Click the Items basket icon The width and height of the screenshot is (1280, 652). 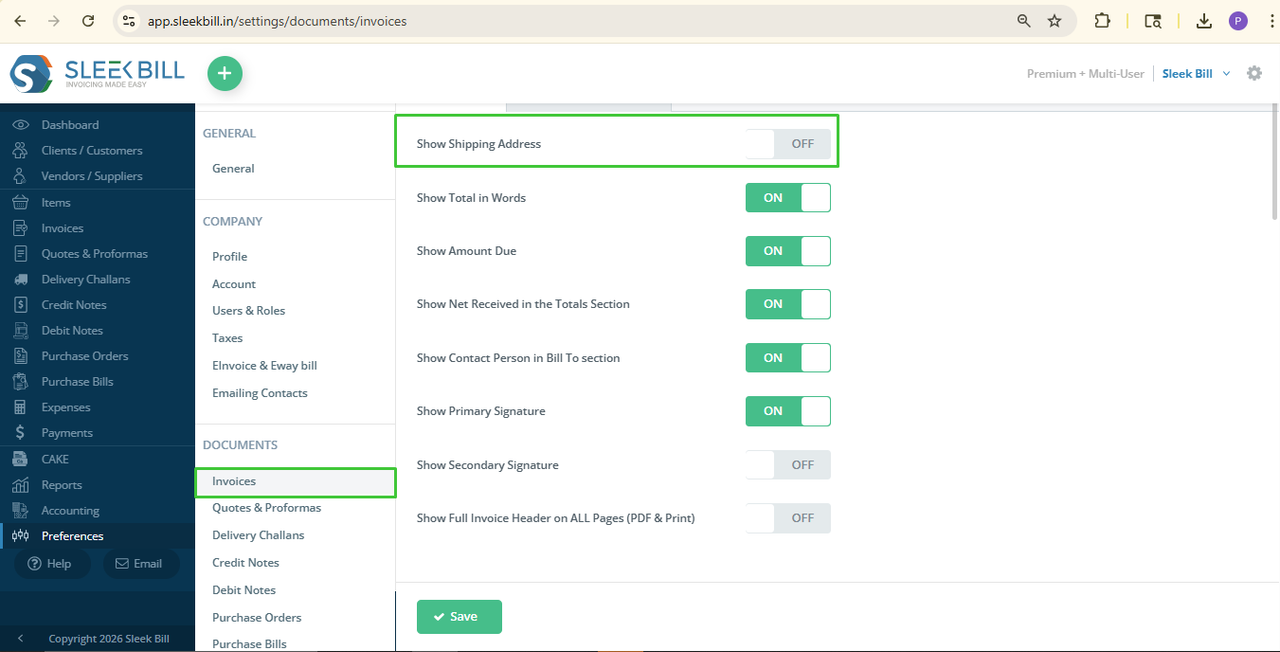(x=20, y=202)
